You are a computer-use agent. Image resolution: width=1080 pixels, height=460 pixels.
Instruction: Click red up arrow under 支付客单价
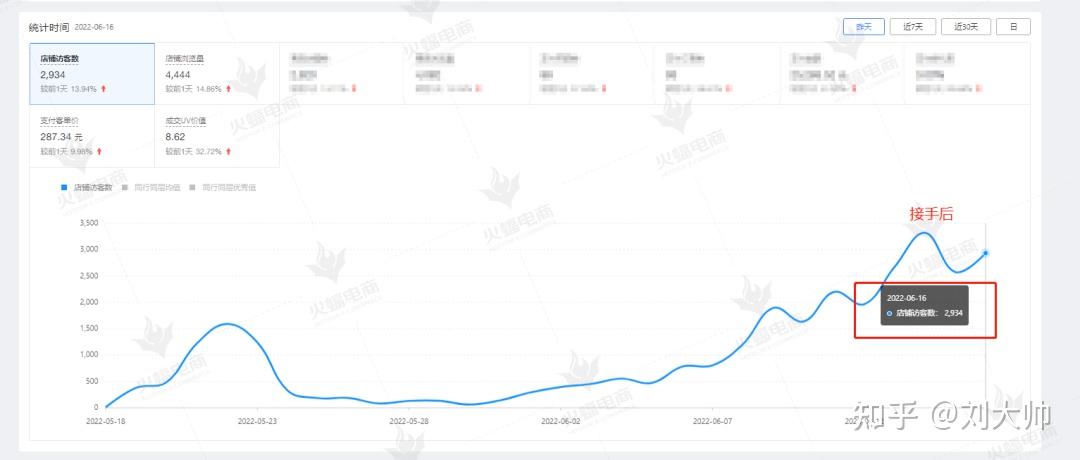click(x=99, y=151)
